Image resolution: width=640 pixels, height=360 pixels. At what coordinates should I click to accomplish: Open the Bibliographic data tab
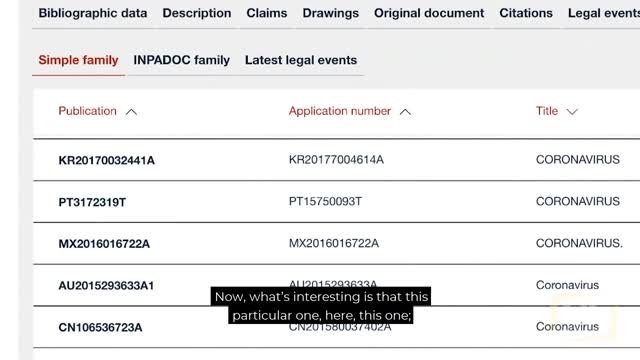(93, 13)
